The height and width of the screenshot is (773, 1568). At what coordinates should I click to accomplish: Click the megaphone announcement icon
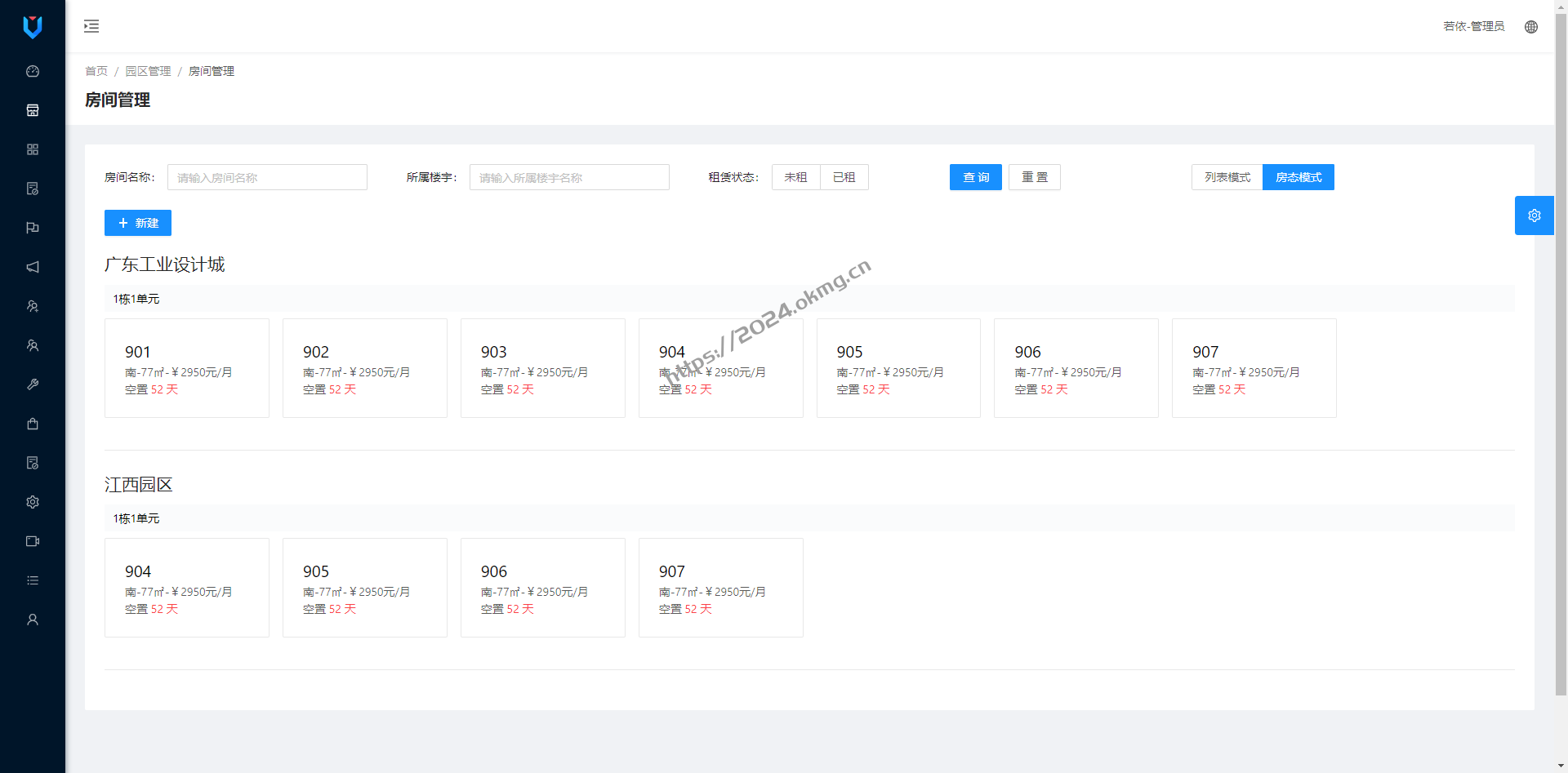coord(33,267)
